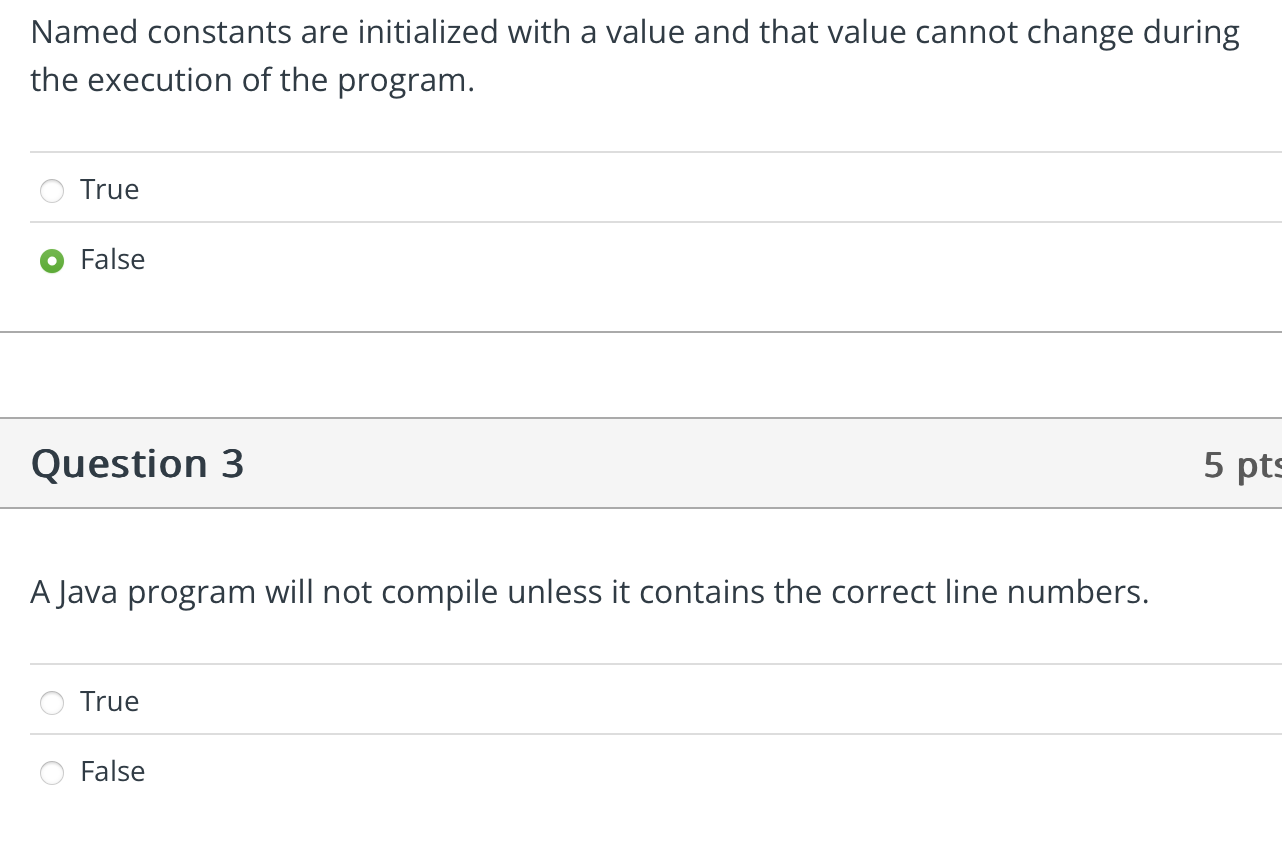Click the unselected True option above the selected False
The width and height of the screenshot is (1282, 842).
point(51,190)
